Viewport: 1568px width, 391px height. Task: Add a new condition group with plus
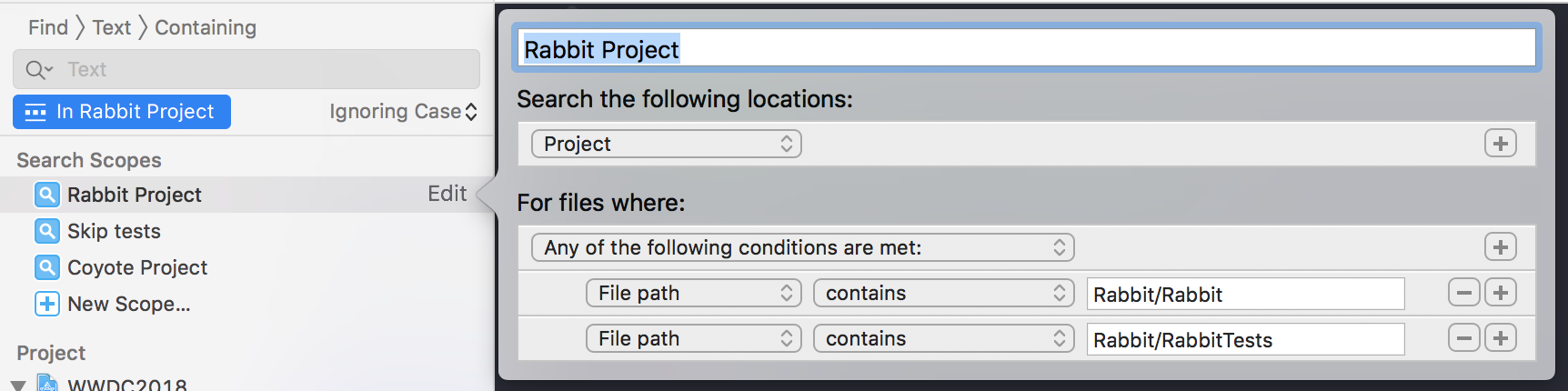coord(1501,247)
